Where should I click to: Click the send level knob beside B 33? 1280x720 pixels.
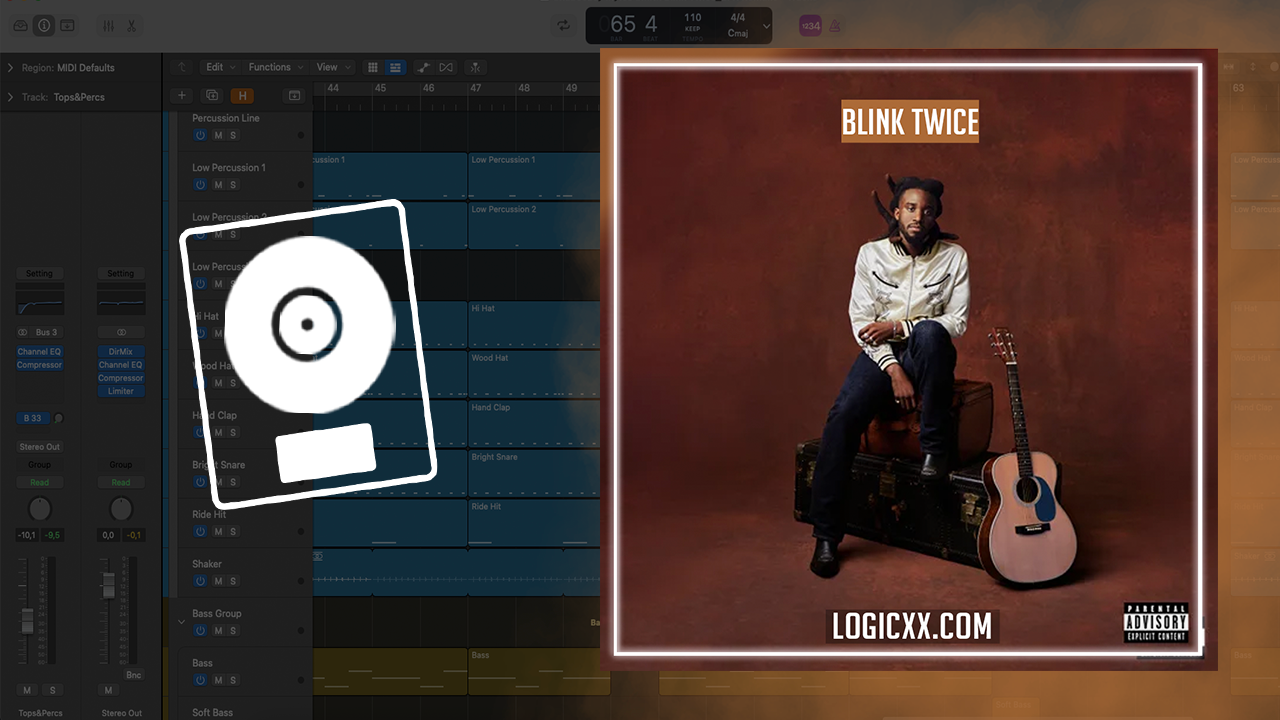coord(58,418)
